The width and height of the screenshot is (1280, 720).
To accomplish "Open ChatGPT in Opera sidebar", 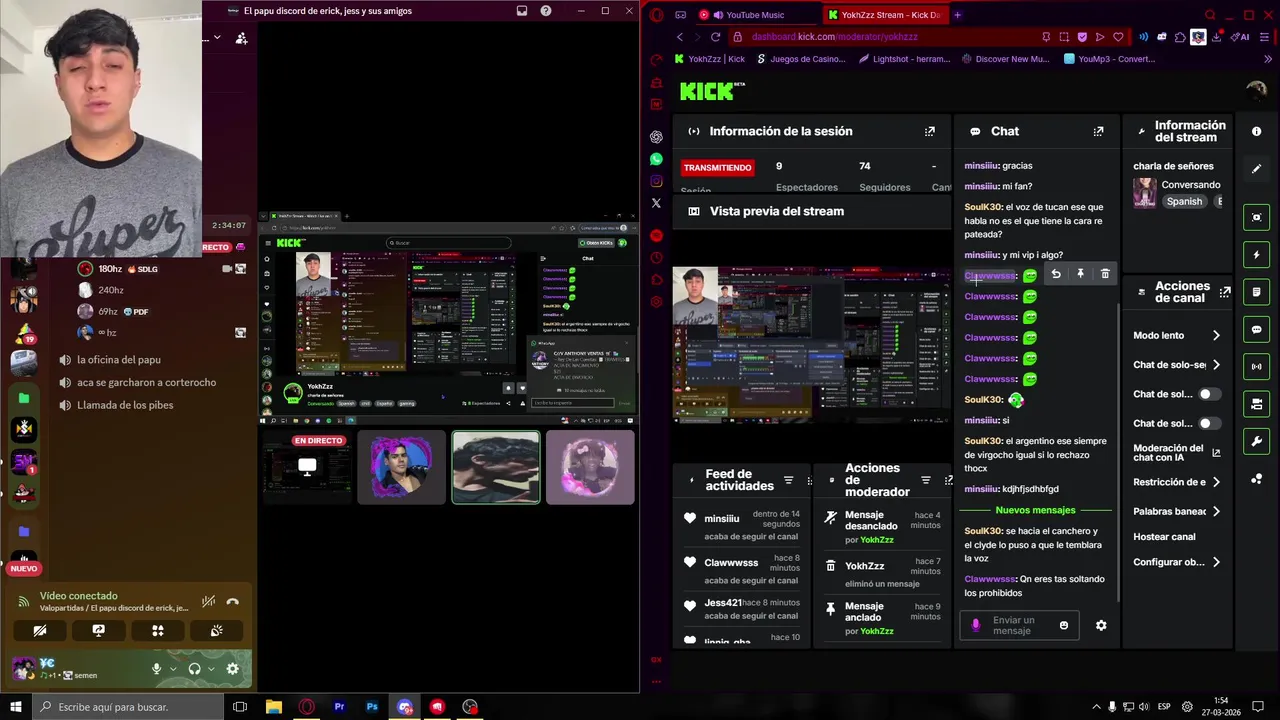I will click(656, 137).
